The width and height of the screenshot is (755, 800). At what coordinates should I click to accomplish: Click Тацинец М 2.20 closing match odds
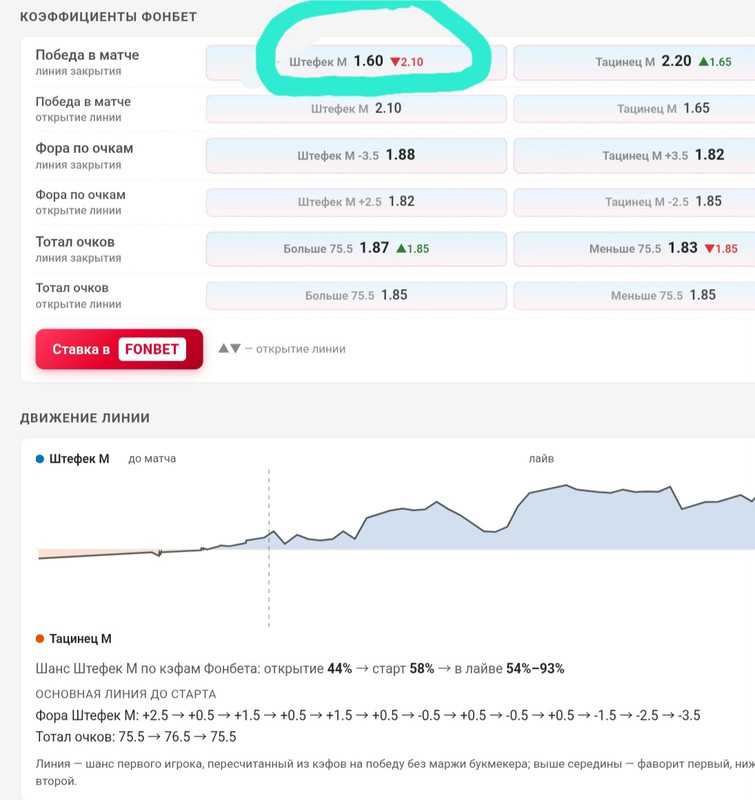[x=634, y=62]
